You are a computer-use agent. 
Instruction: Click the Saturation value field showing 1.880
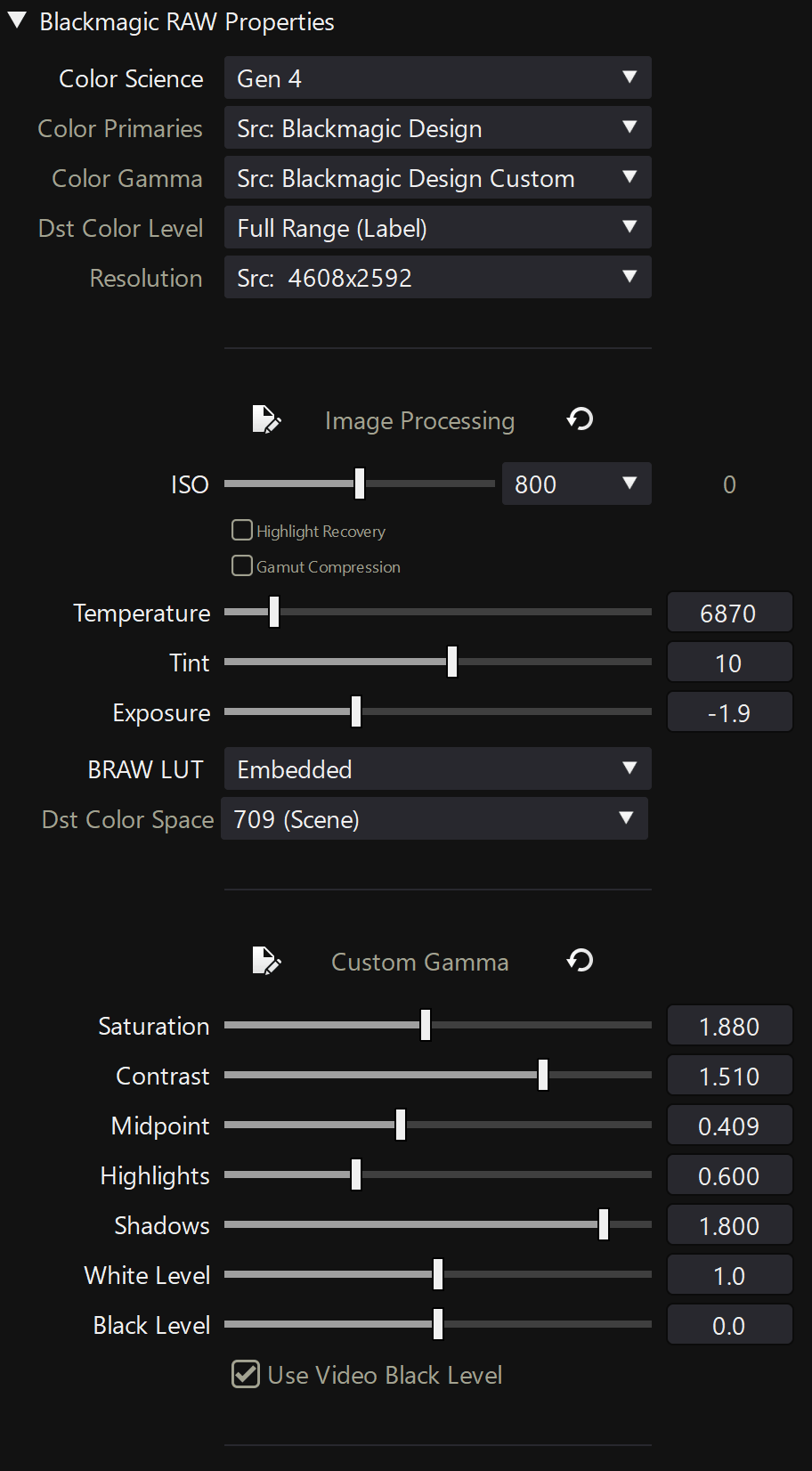pyautogui.click(x=729, y=1026)
